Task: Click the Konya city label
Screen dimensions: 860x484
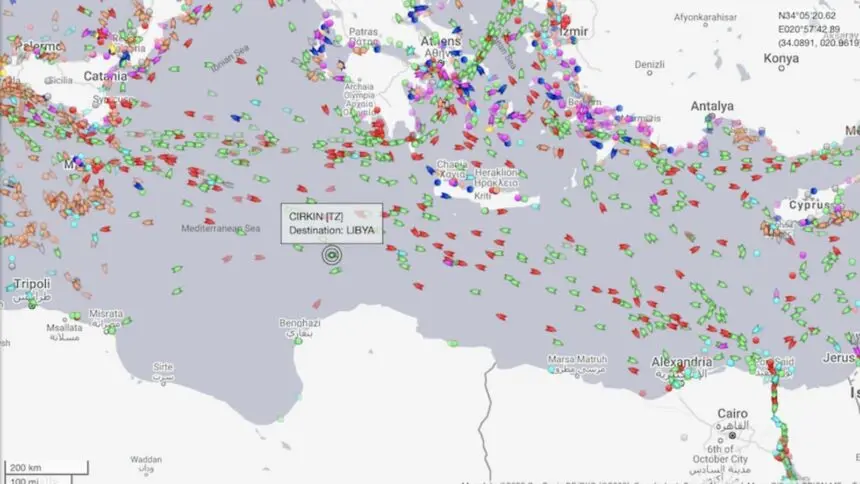Action: click(x=781, y=58)
